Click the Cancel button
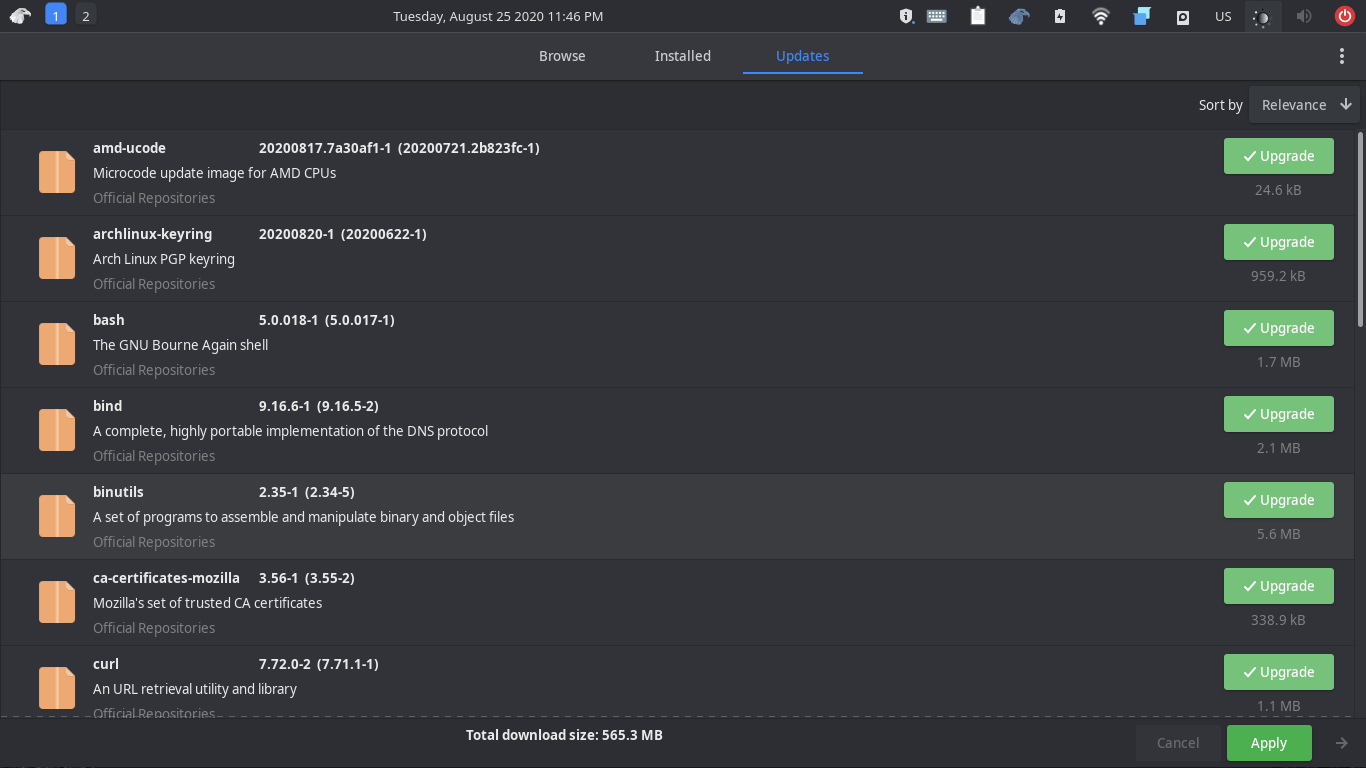 1178,743
